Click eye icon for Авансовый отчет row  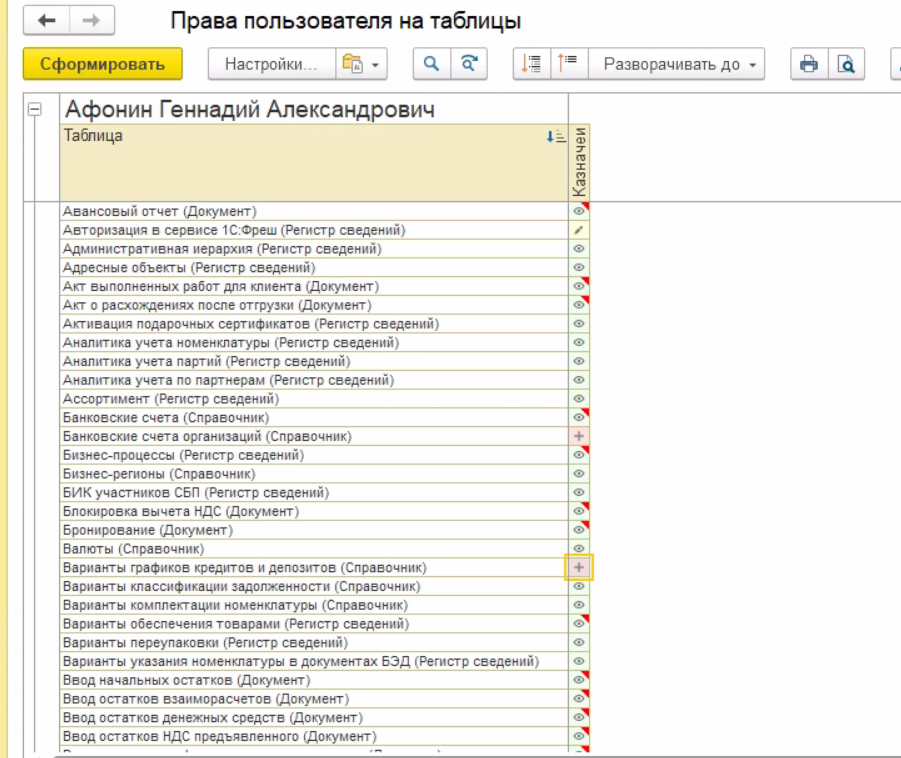[579, 212]
